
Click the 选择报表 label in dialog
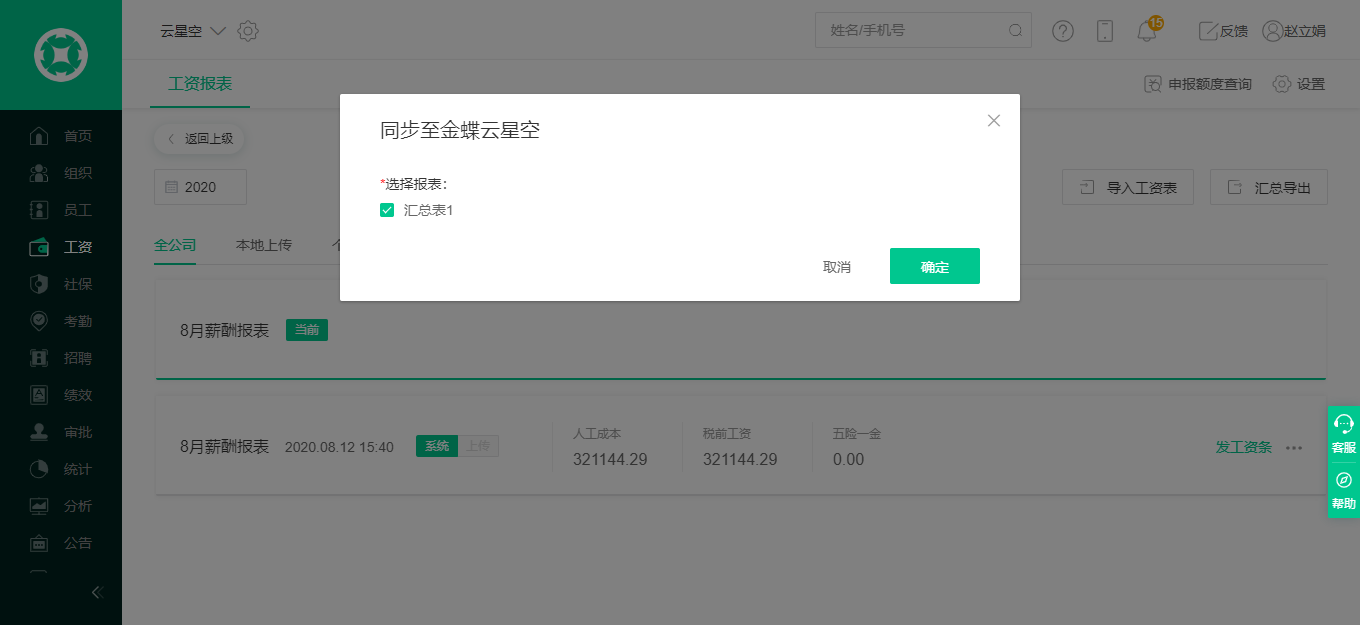pos(414,184)
